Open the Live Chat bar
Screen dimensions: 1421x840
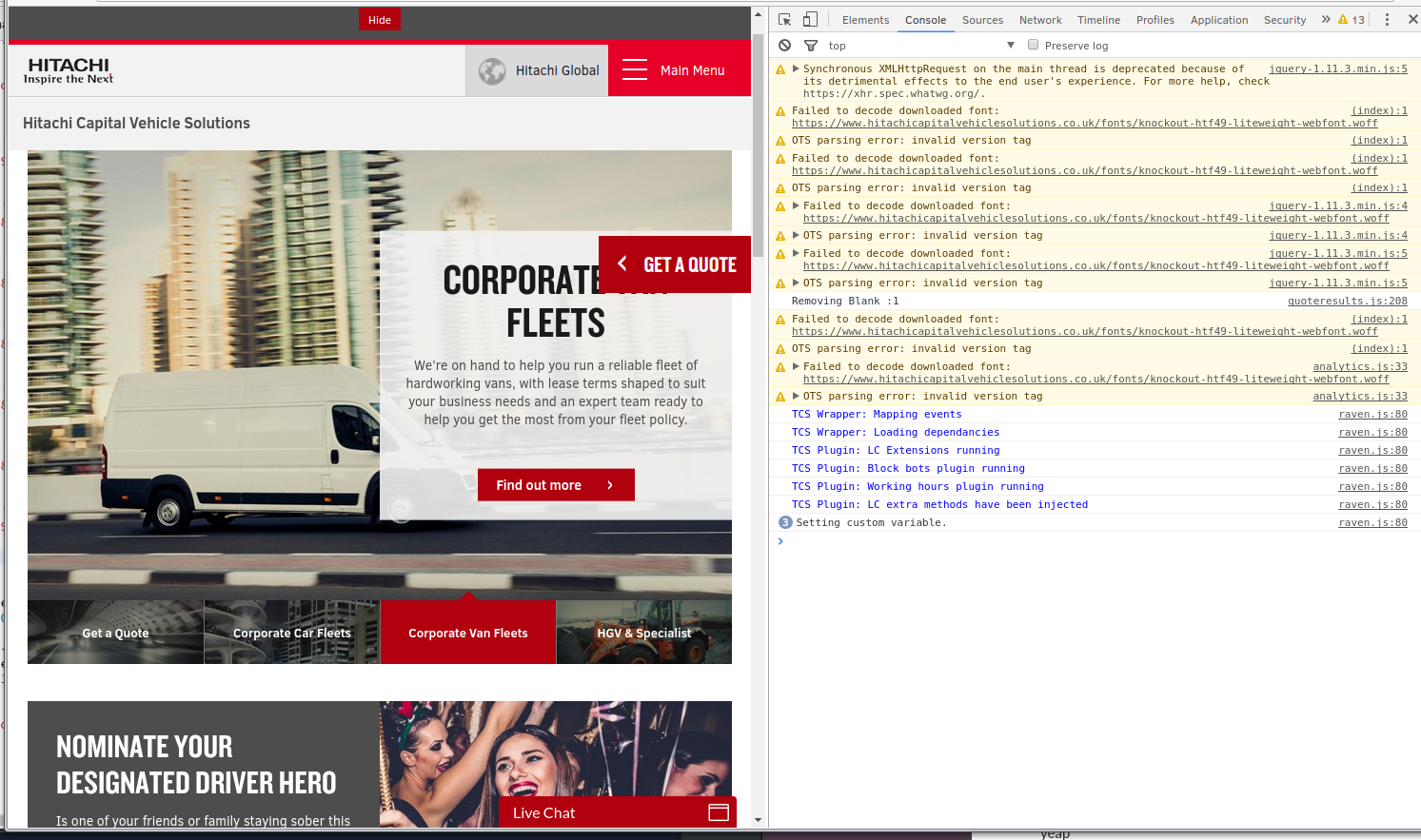pyautogui.click(x=618, y=812)
